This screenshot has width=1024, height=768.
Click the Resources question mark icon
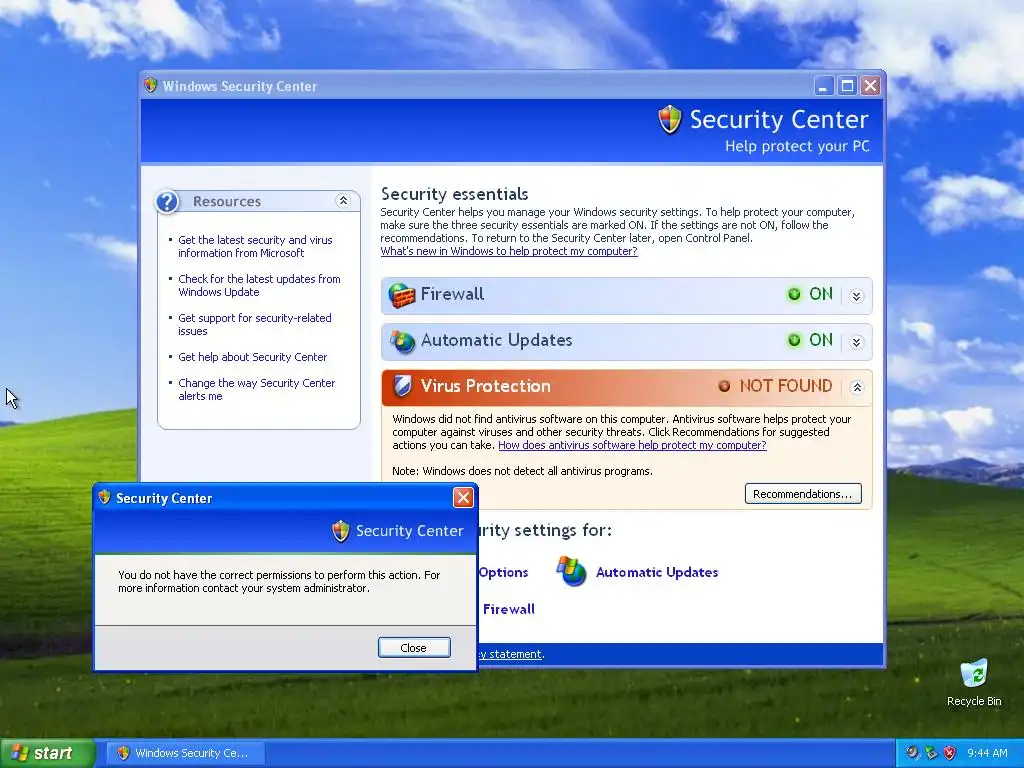pyautogui.click(x=167, y=202)
